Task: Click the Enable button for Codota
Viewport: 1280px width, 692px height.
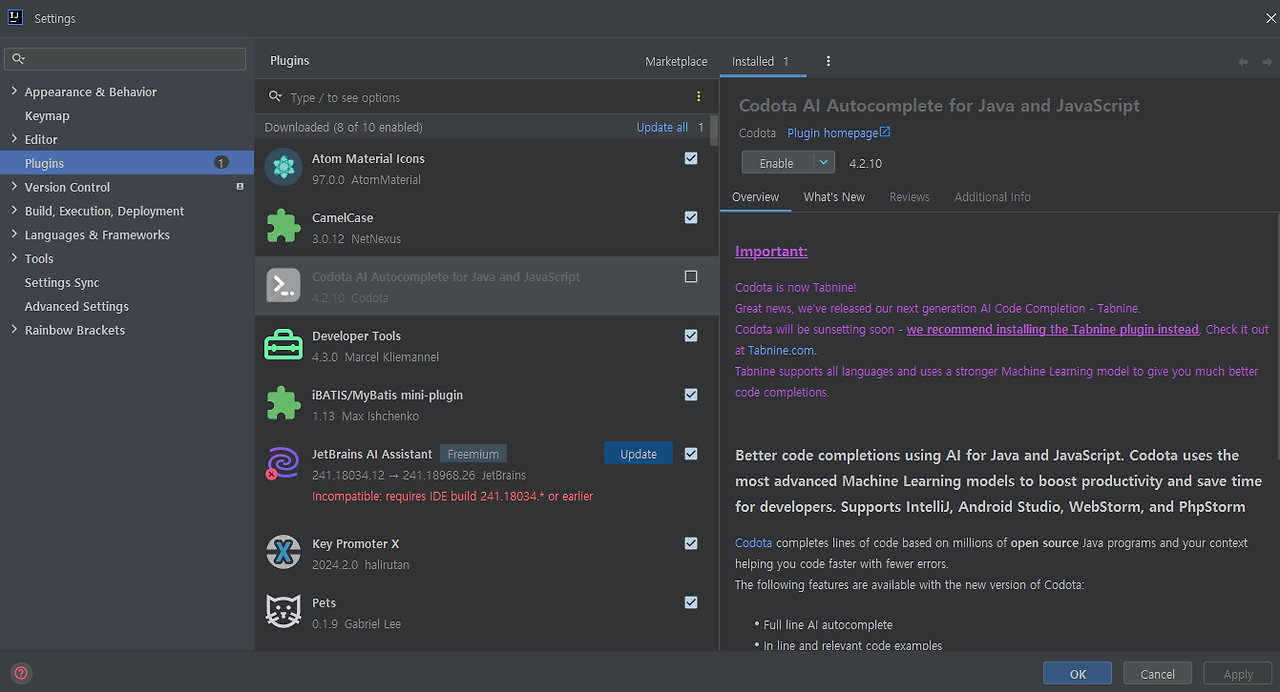Action: [777, 162]
